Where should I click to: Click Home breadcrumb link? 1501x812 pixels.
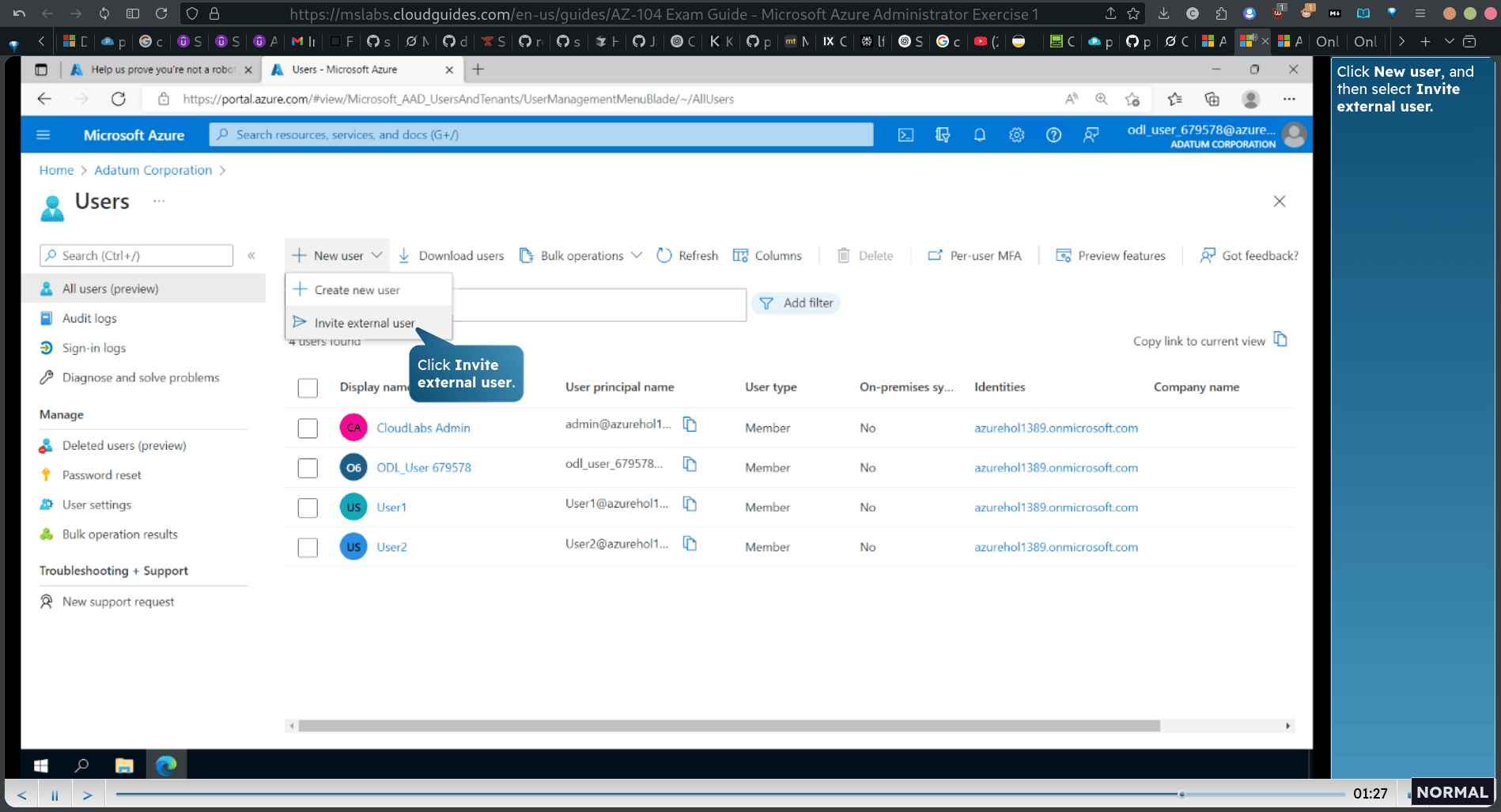(x=56, y=170)
